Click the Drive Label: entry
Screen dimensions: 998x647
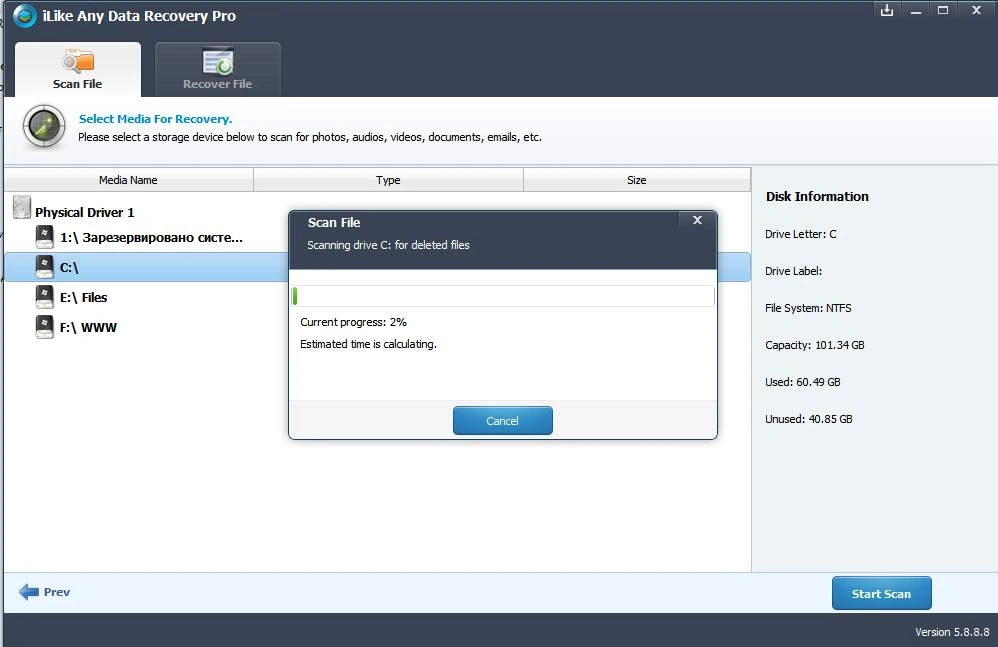794,271
